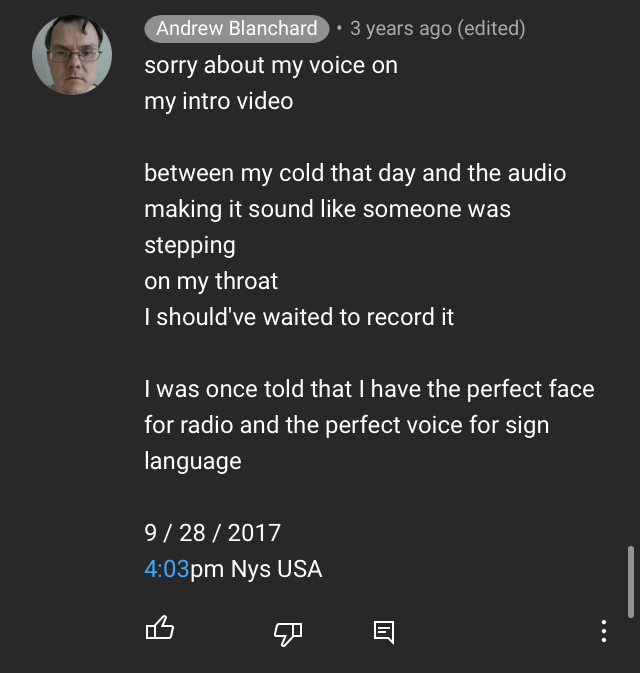Open the Andrew Blanchard channel name chip
This screenshot has width=640, height=673.
click(237, 29)
